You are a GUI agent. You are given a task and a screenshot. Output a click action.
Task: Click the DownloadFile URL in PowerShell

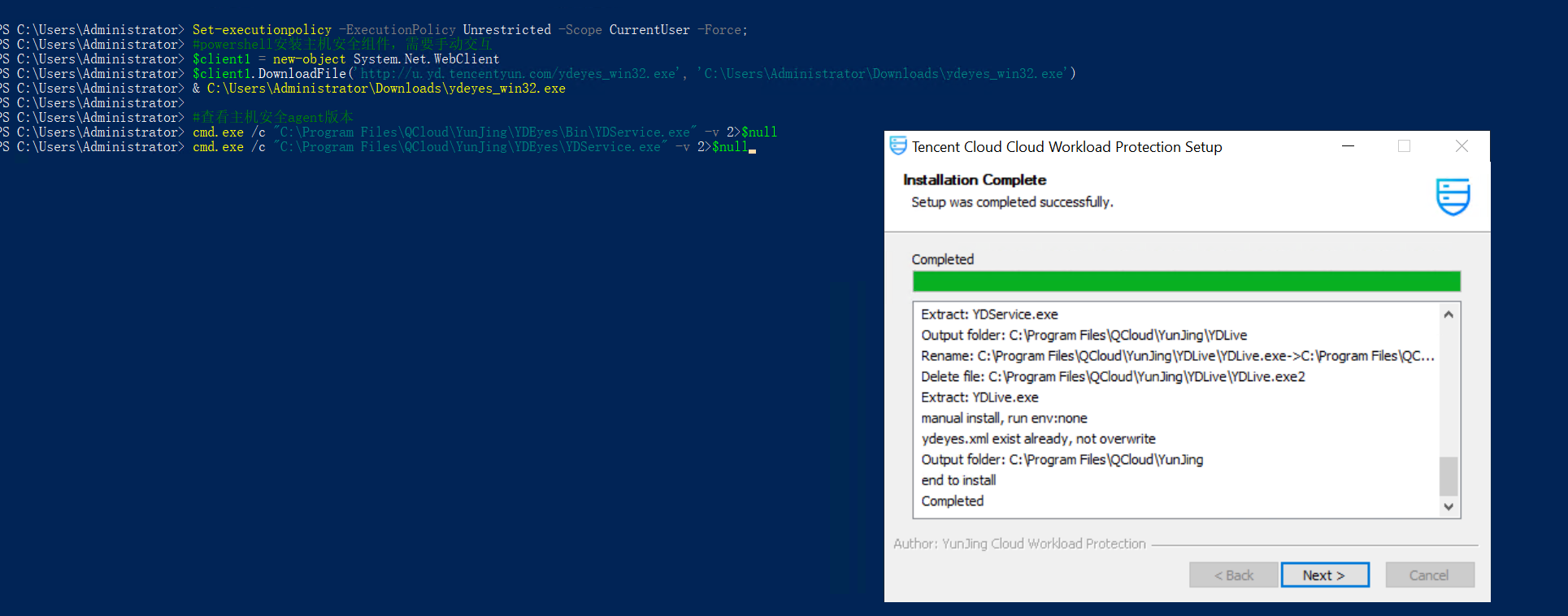[x=517, y=74]
